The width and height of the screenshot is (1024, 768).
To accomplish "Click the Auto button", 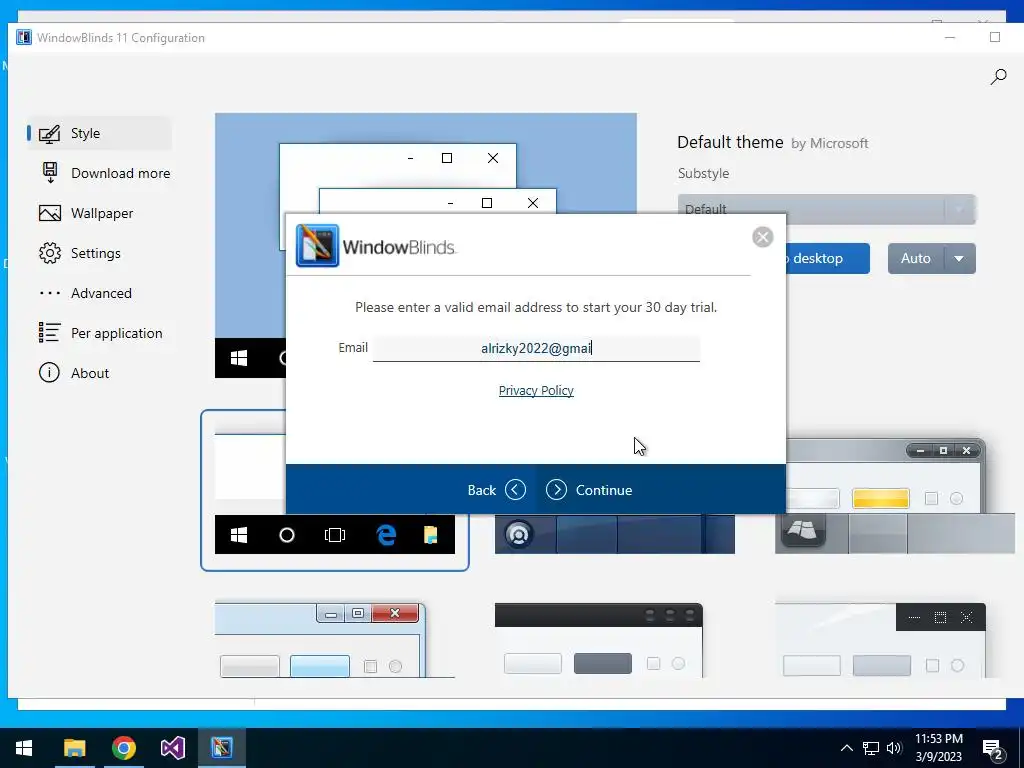I will click(916, 258).
